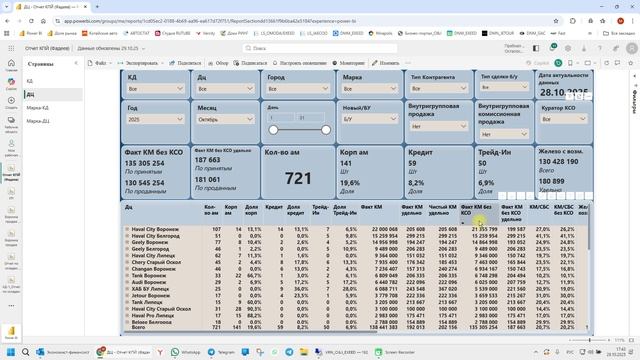Open the File menu
Image resolution: width=640 pixels, height=360 pixels.
click(x=100, y=63)
